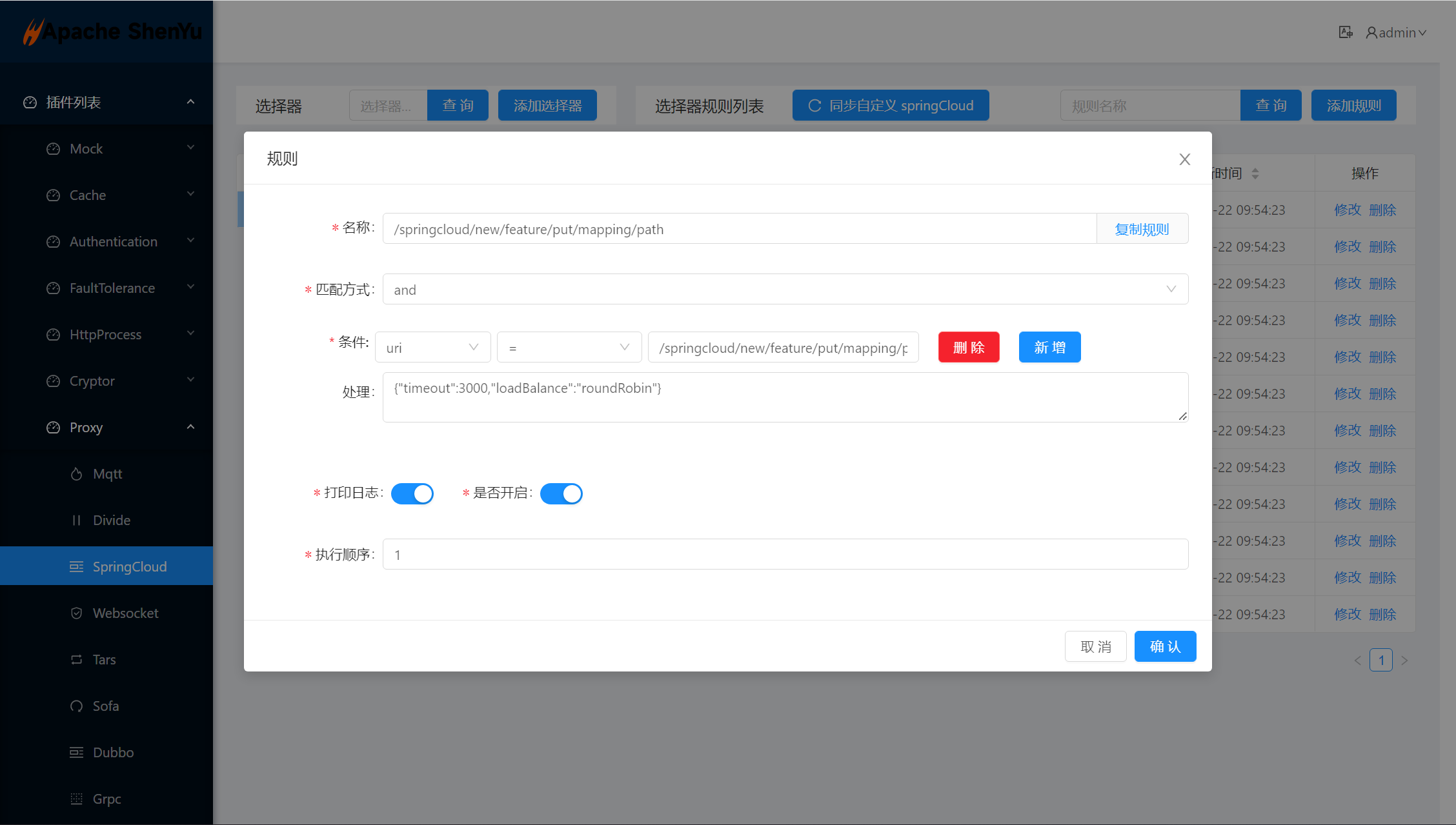Click the Dubbo list icon
The image size is (1456, 825).
[76, 753]
